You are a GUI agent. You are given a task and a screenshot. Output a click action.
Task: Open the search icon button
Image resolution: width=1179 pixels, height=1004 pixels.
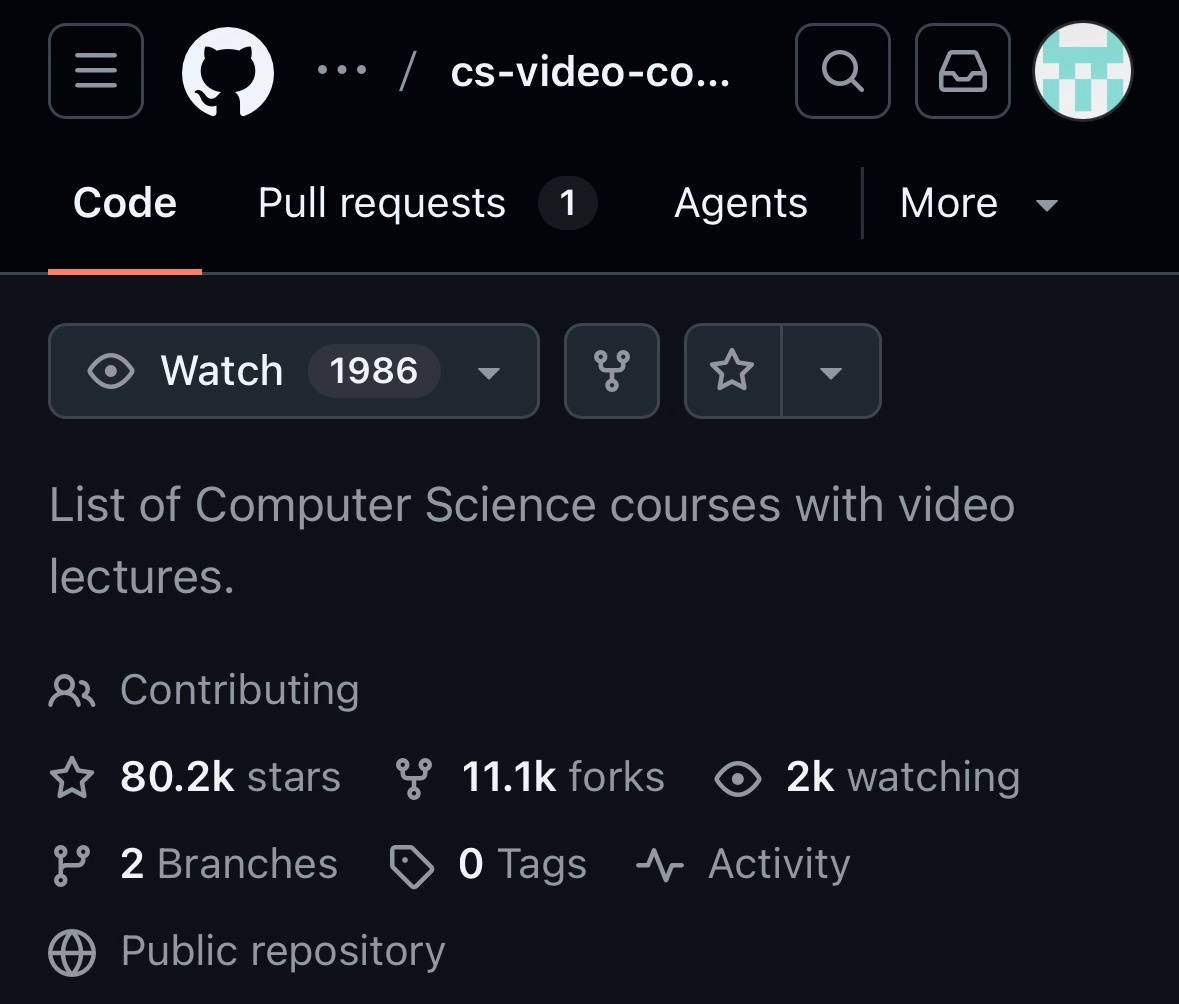(842, 72)
